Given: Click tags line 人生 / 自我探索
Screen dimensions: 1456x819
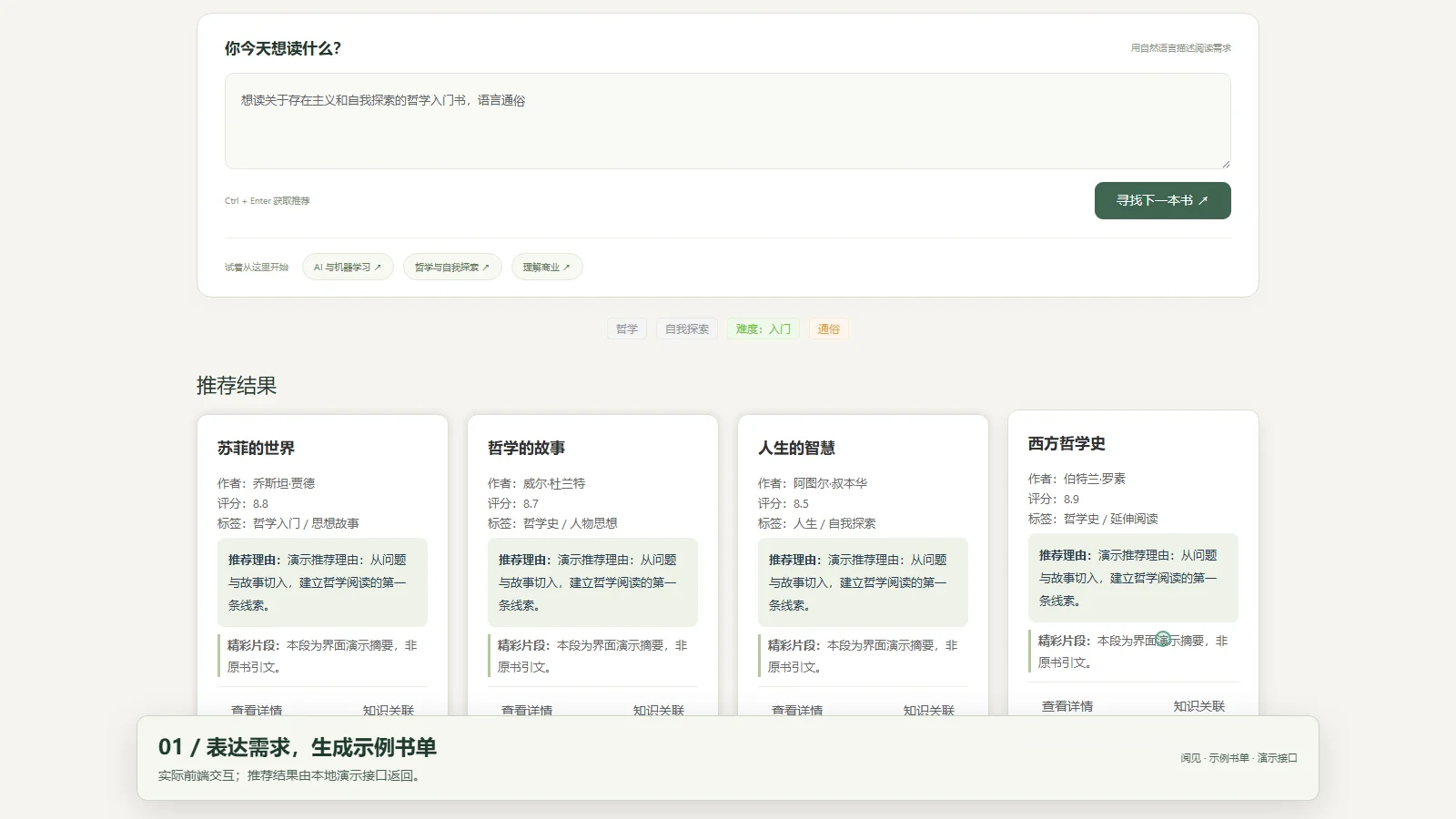Looking at the screenshot, I should pyautogui.click(x=817, y=523).
